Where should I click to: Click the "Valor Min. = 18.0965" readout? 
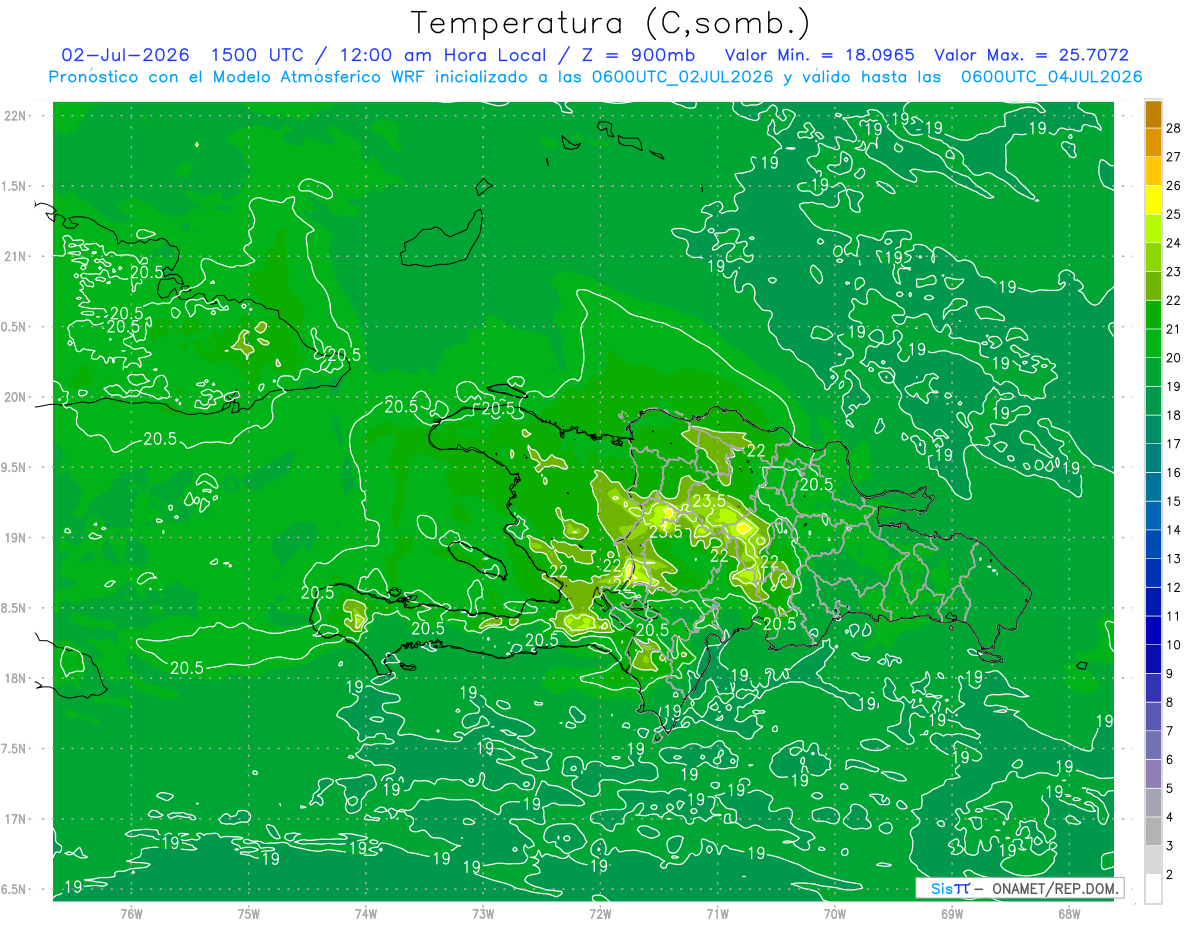point(818,55)
